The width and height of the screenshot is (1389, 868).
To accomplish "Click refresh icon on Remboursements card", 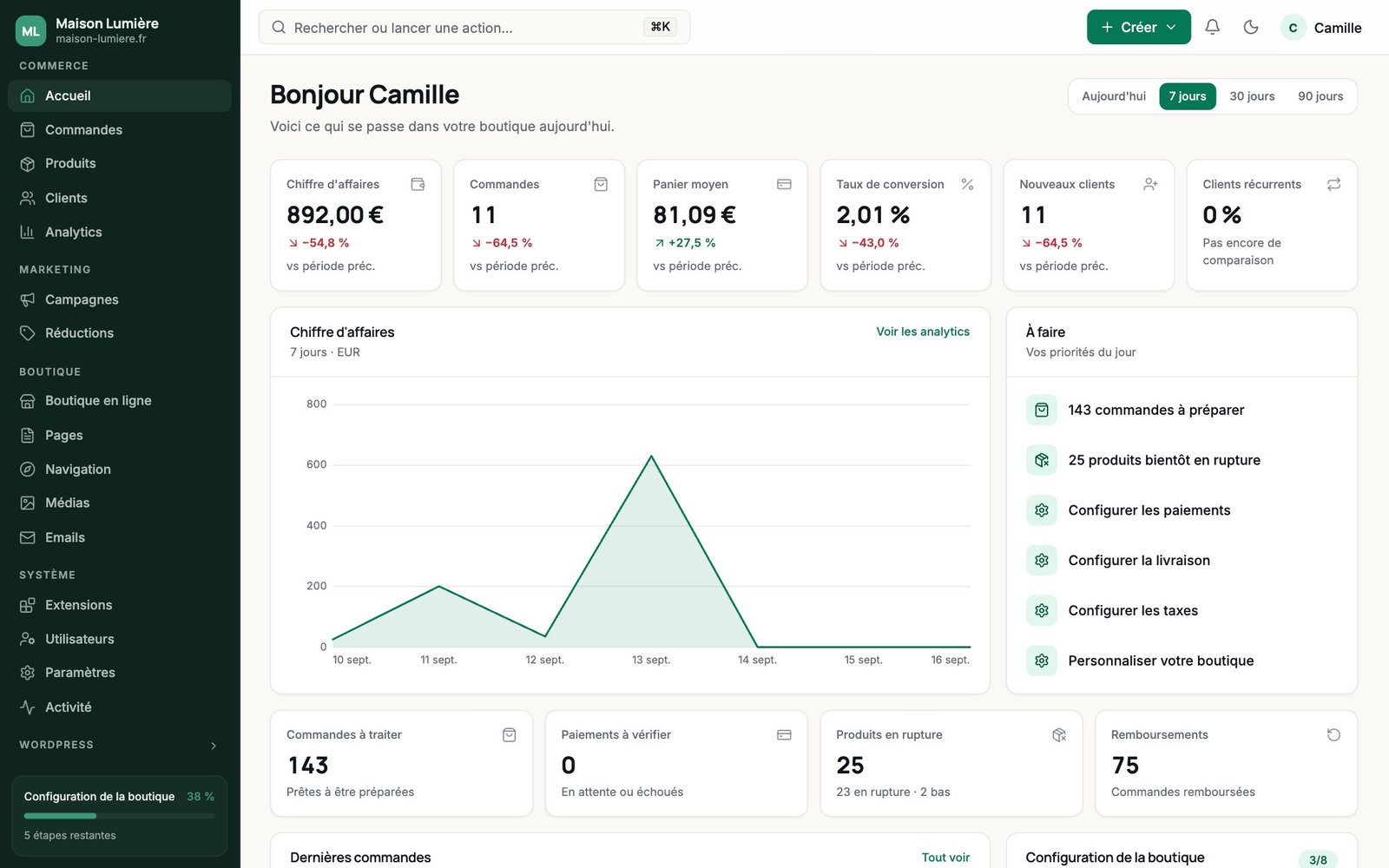I will (1333, 735).
